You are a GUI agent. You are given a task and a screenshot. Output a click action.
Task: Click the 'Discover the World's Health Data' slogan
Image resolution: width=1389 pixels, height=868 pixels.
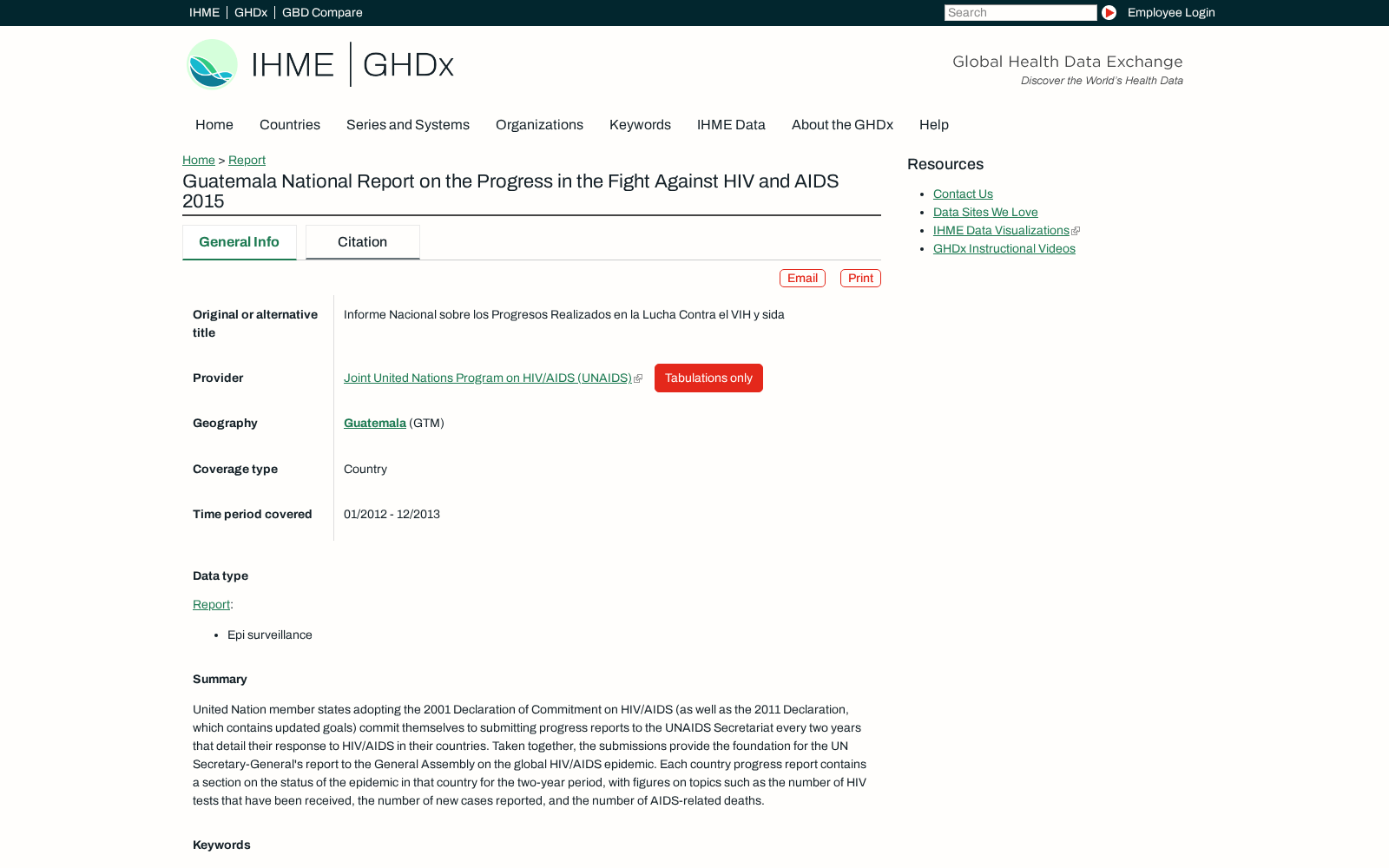1102,81
